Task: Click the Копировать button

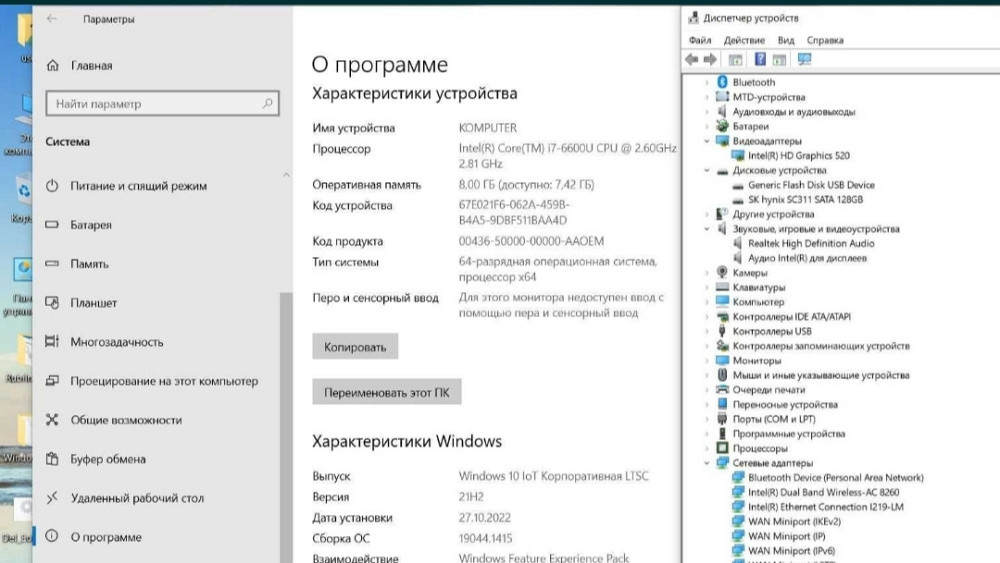Action: point(355,346)
